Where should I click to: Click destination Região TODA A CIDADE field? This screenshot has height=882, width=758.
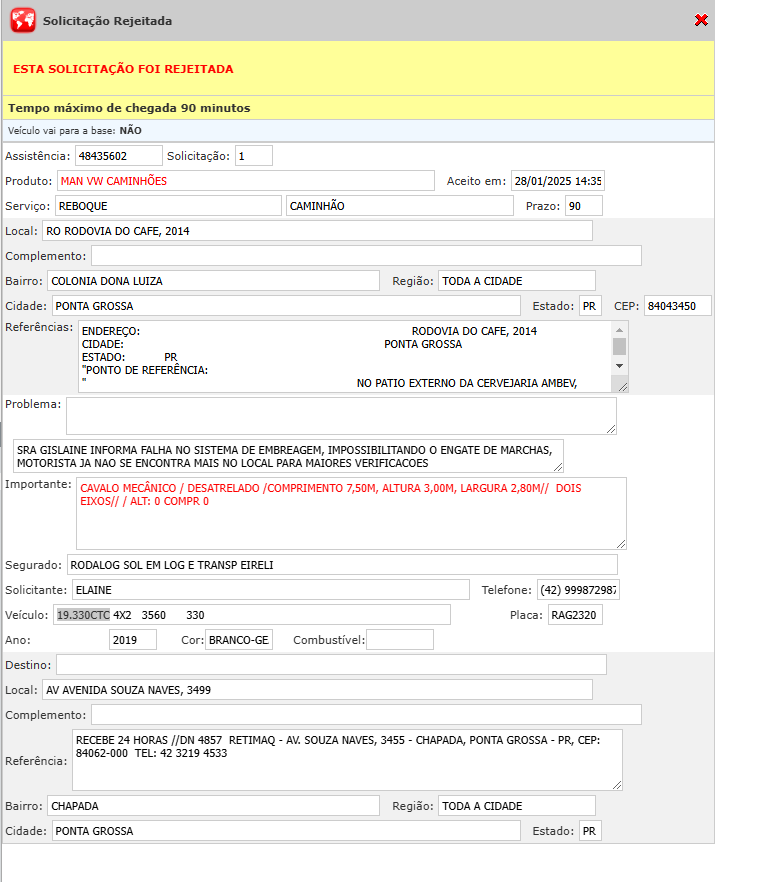point(517,806)
